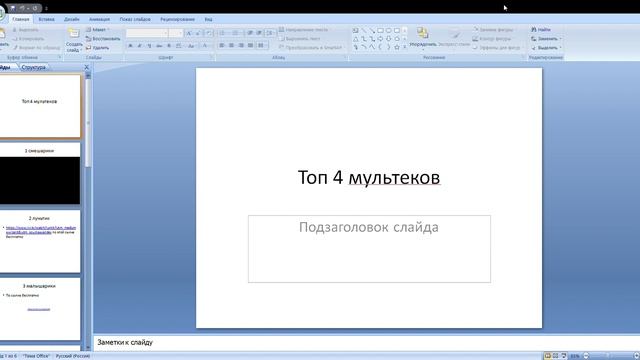
Task: Toggle Italic formatting
Action: [140, 46]
